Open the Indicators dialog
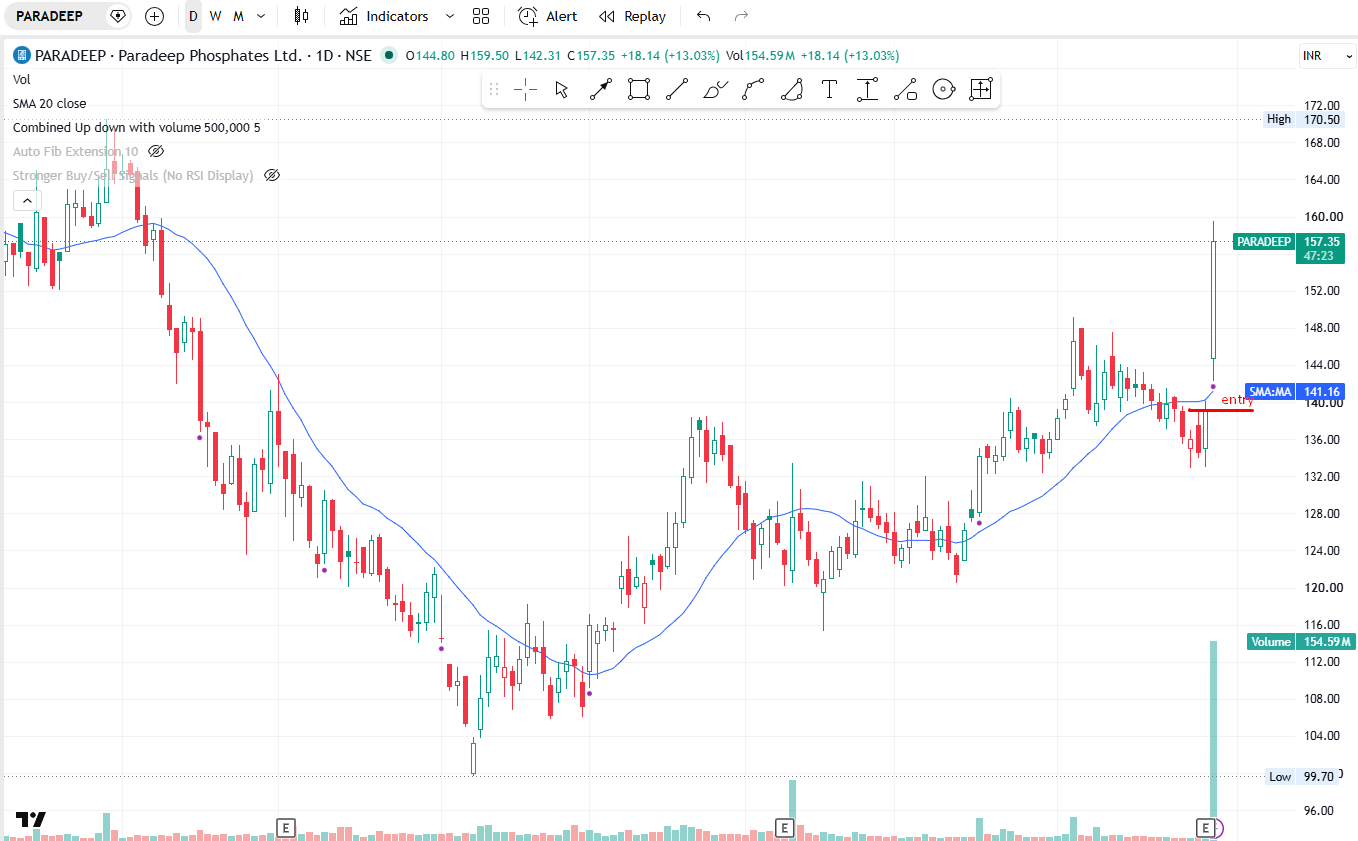Screen dimensions: 1358x841 pos(383,16)
